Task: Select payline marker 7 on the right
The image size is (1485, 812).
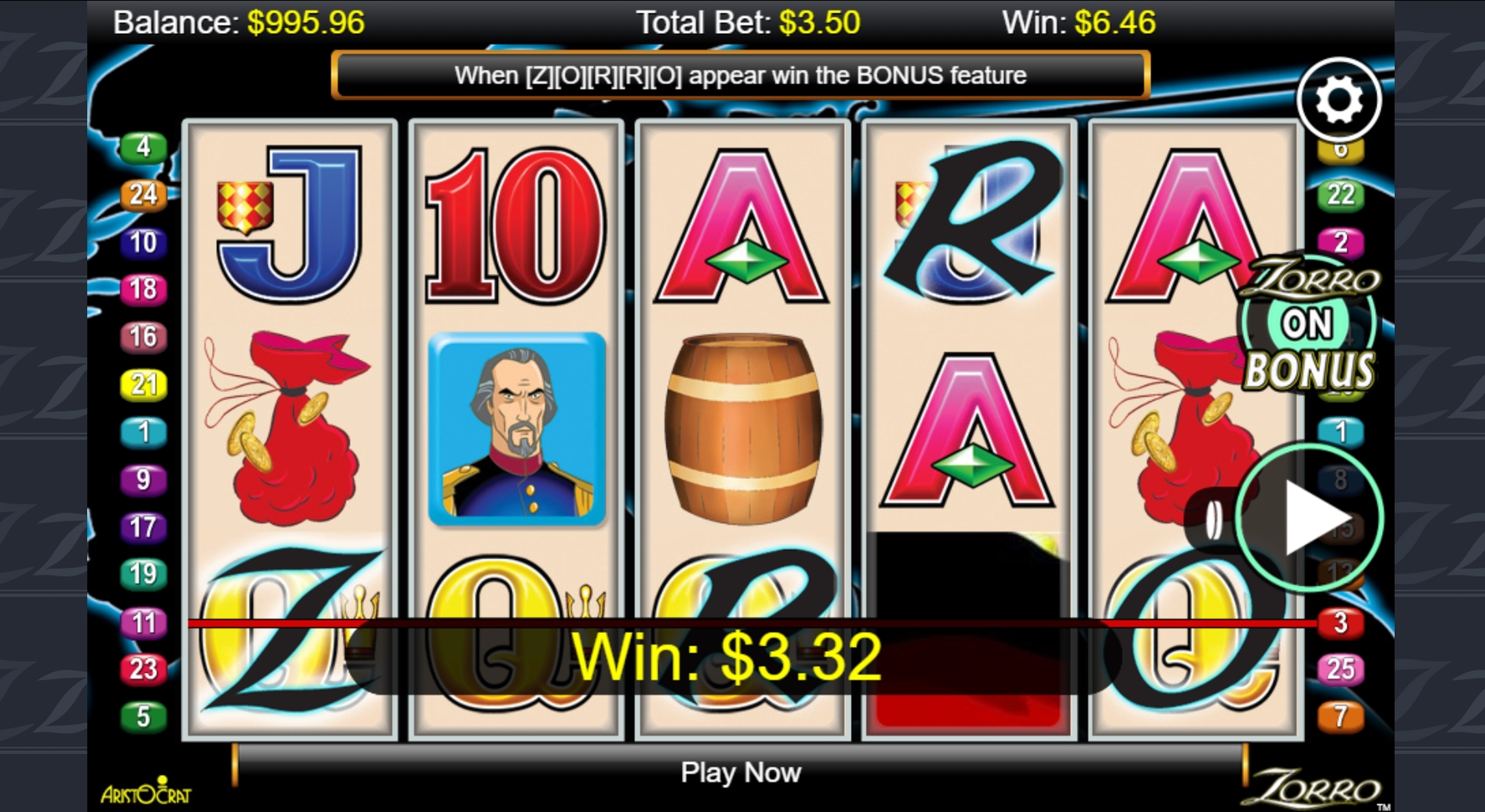Action: [x=1341, y=717]
